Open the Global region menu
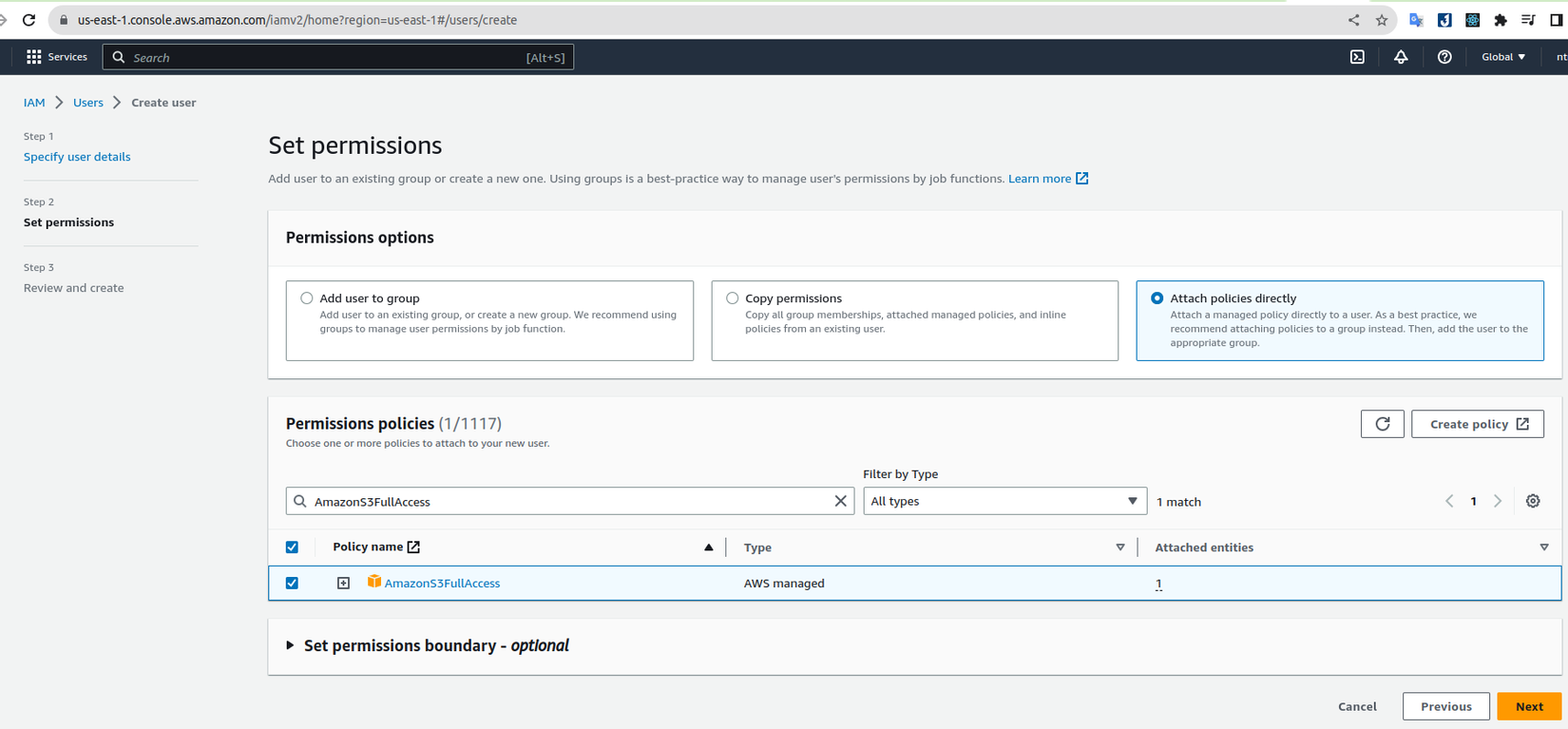The width and height of the screenshot is (1568, 729). pos(1503,57)
